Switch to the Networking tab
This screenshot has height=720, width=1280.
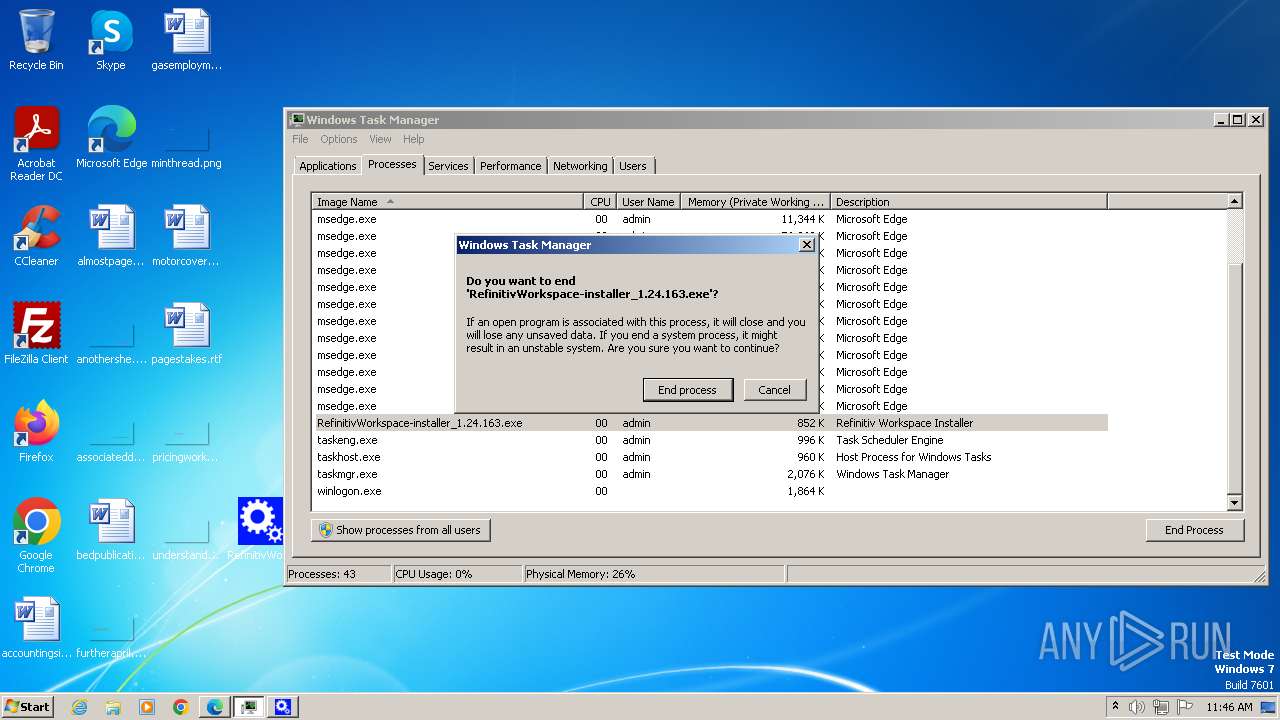click(x=580, y=166)
